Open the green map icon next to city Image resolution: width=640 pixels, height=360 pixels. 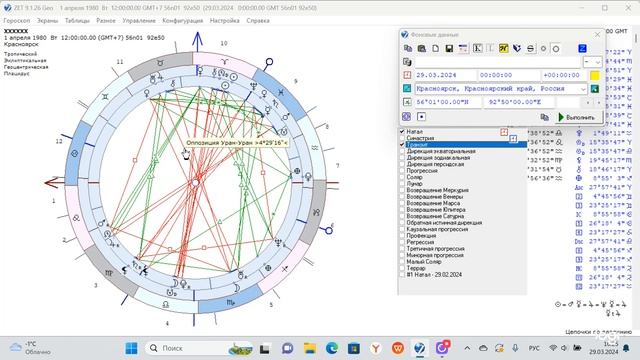595,89
